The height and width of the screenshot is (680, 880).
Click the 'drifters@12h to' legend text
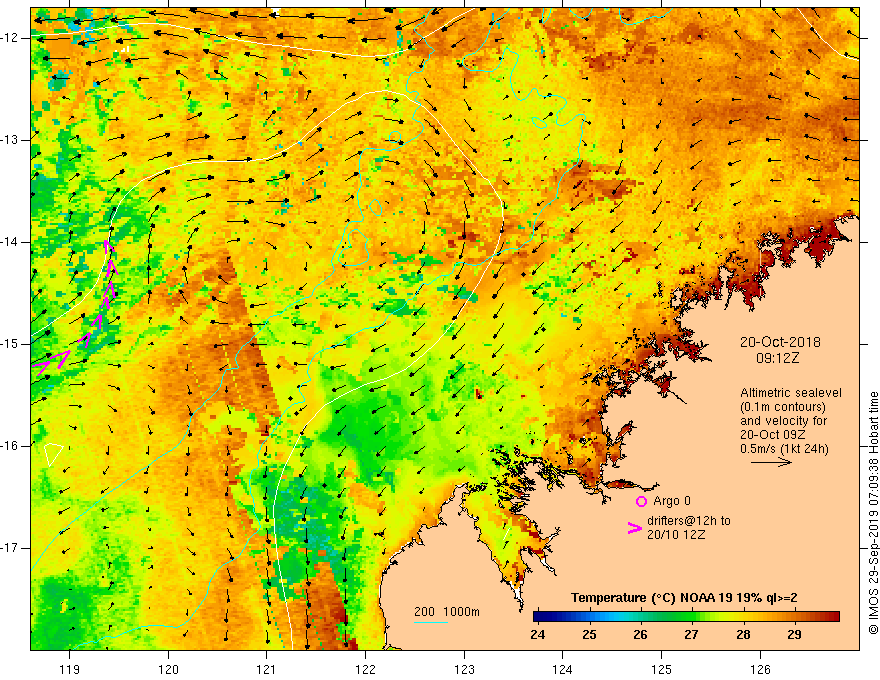(x=689, y=521)
